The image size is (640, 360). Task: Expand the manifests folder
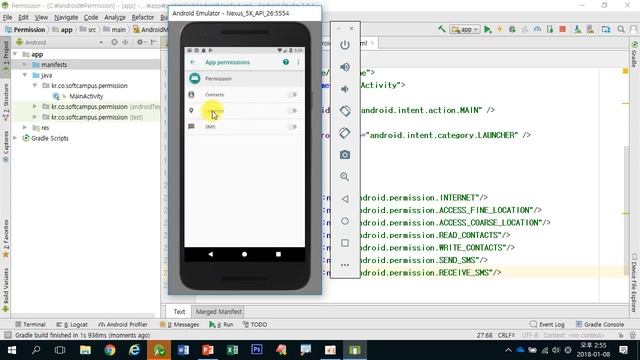24,64
